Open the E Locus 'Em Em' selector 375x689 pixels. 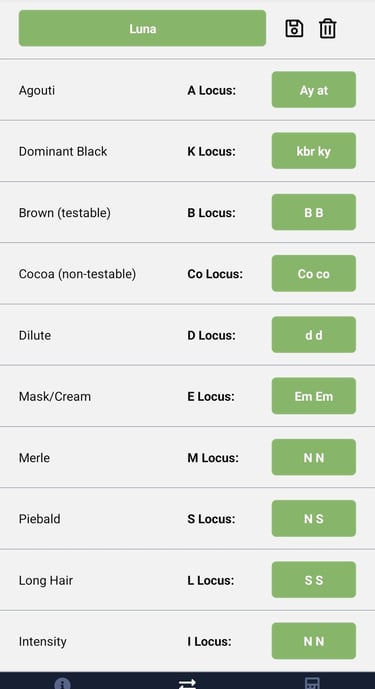[314, 396]
